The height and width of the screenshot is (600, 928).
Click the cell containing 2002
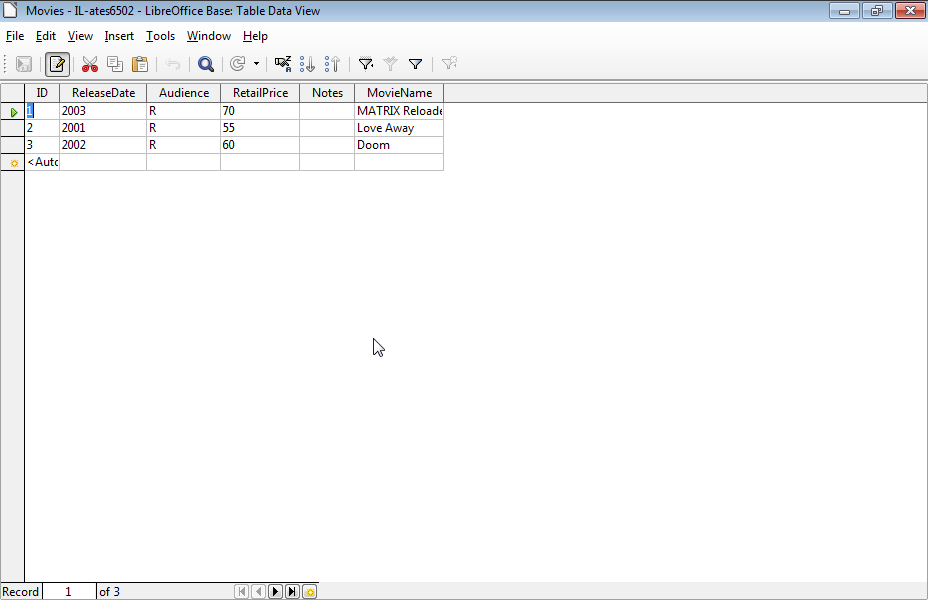103,145
